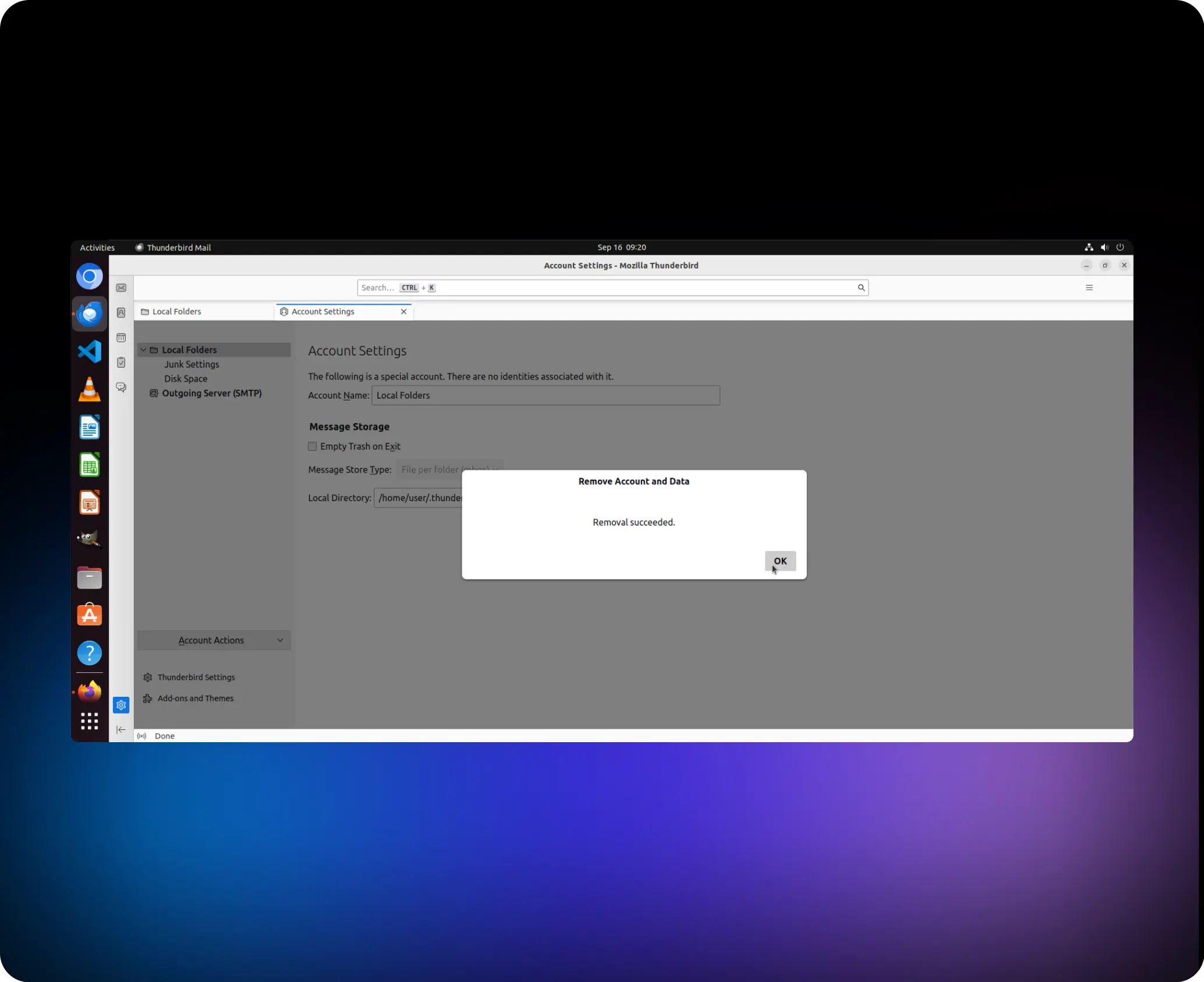Open the Address Book icon

(x=121, y=313)
